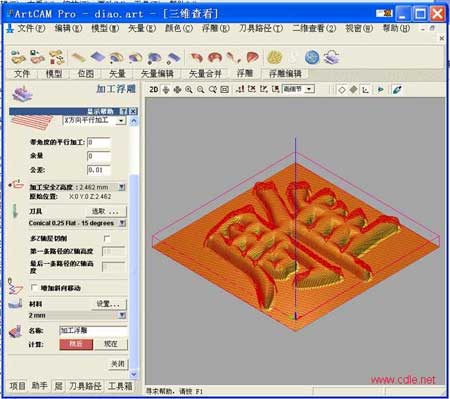Click the solid grey diamond view icon
This screenshot has width=450, height=399.
click(x=354, y=89)
